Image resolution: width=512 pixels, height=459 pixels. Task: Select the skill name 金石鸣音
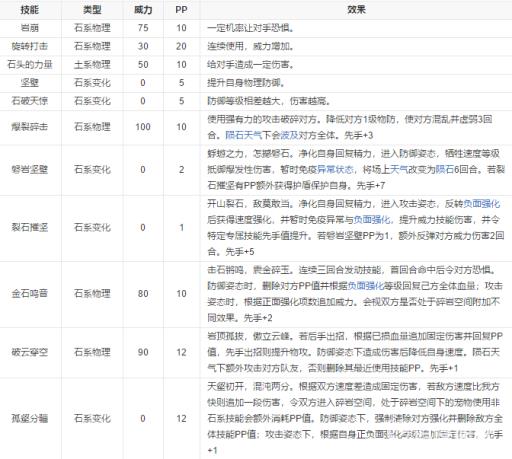(30, 293)
